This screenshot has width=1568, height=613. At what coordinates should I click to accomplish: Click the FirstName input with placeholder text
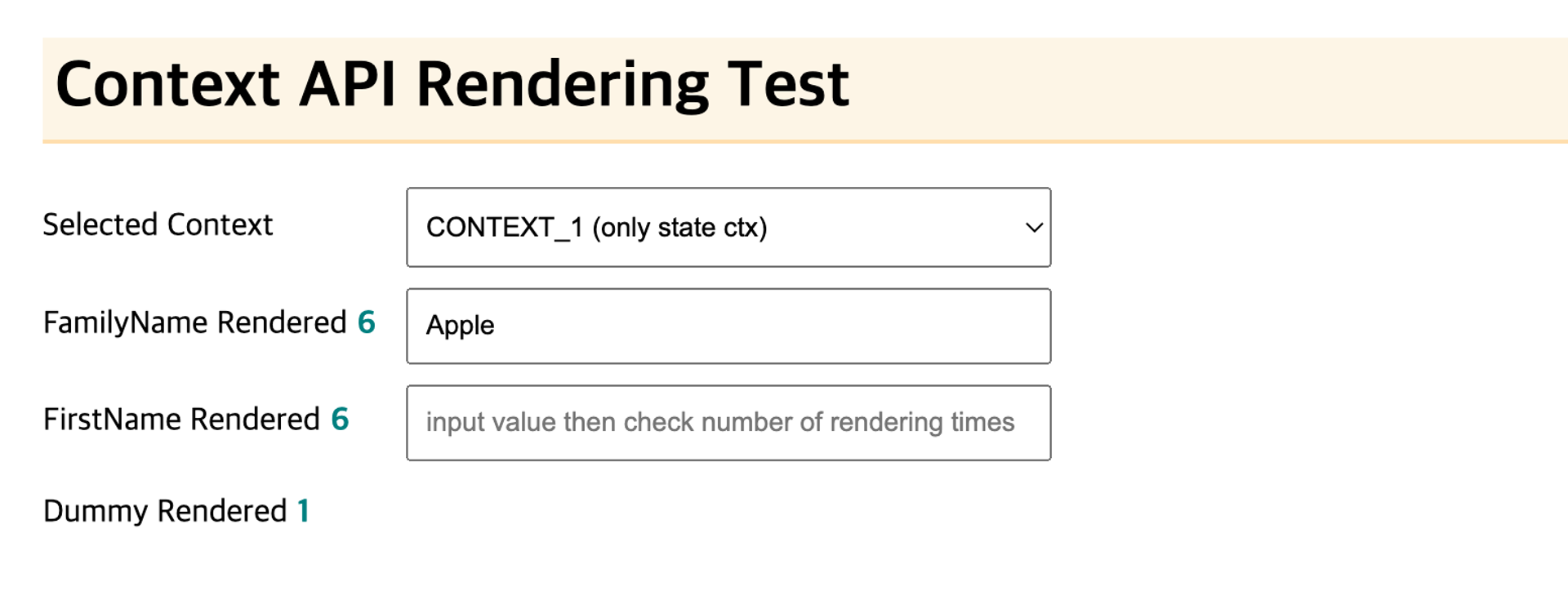coord(728,423)
